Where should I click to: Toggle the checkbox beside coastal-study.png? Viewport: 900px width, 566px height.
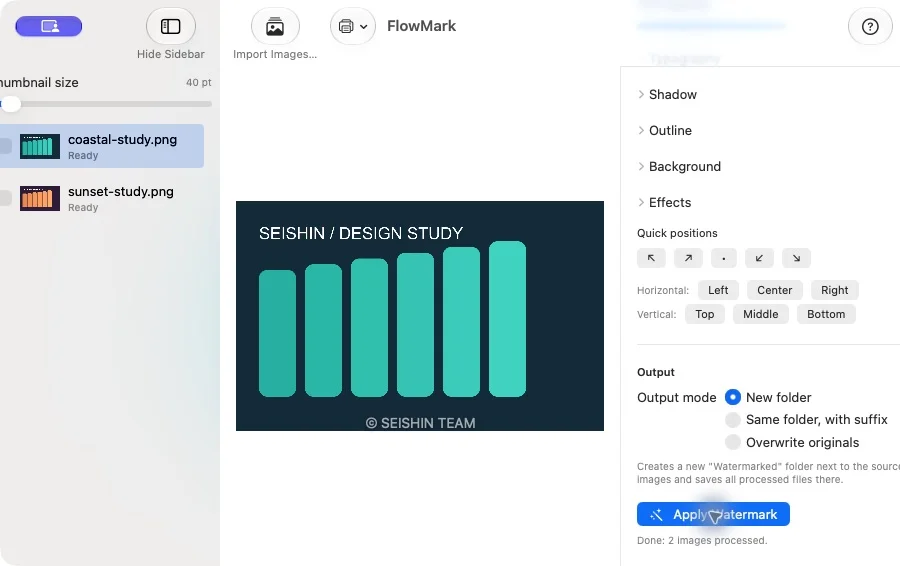(x=5, y=146)
